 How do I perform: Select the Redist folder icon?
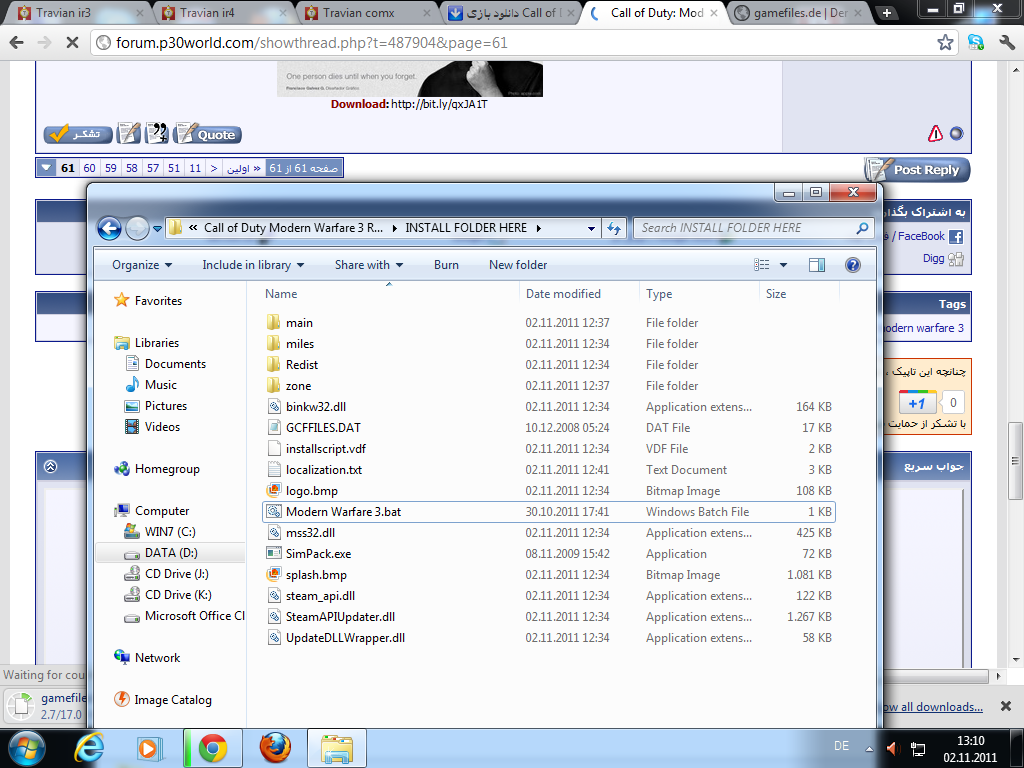(274, 364)
